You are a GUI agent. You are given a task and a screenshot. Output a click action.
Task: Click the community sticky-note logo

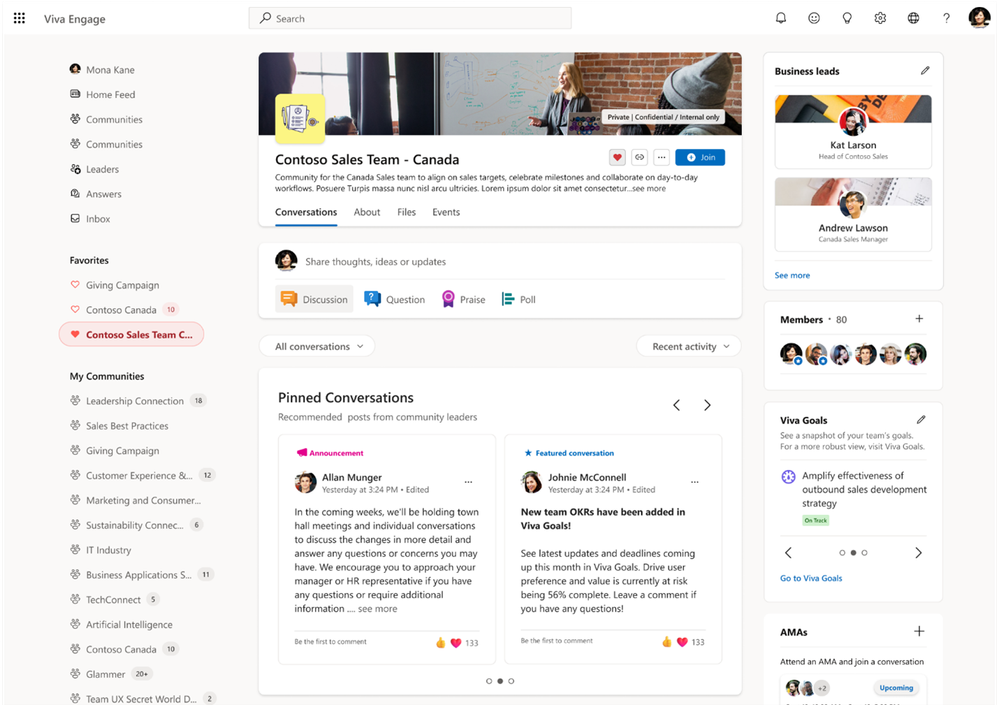(x=299, y=118)
